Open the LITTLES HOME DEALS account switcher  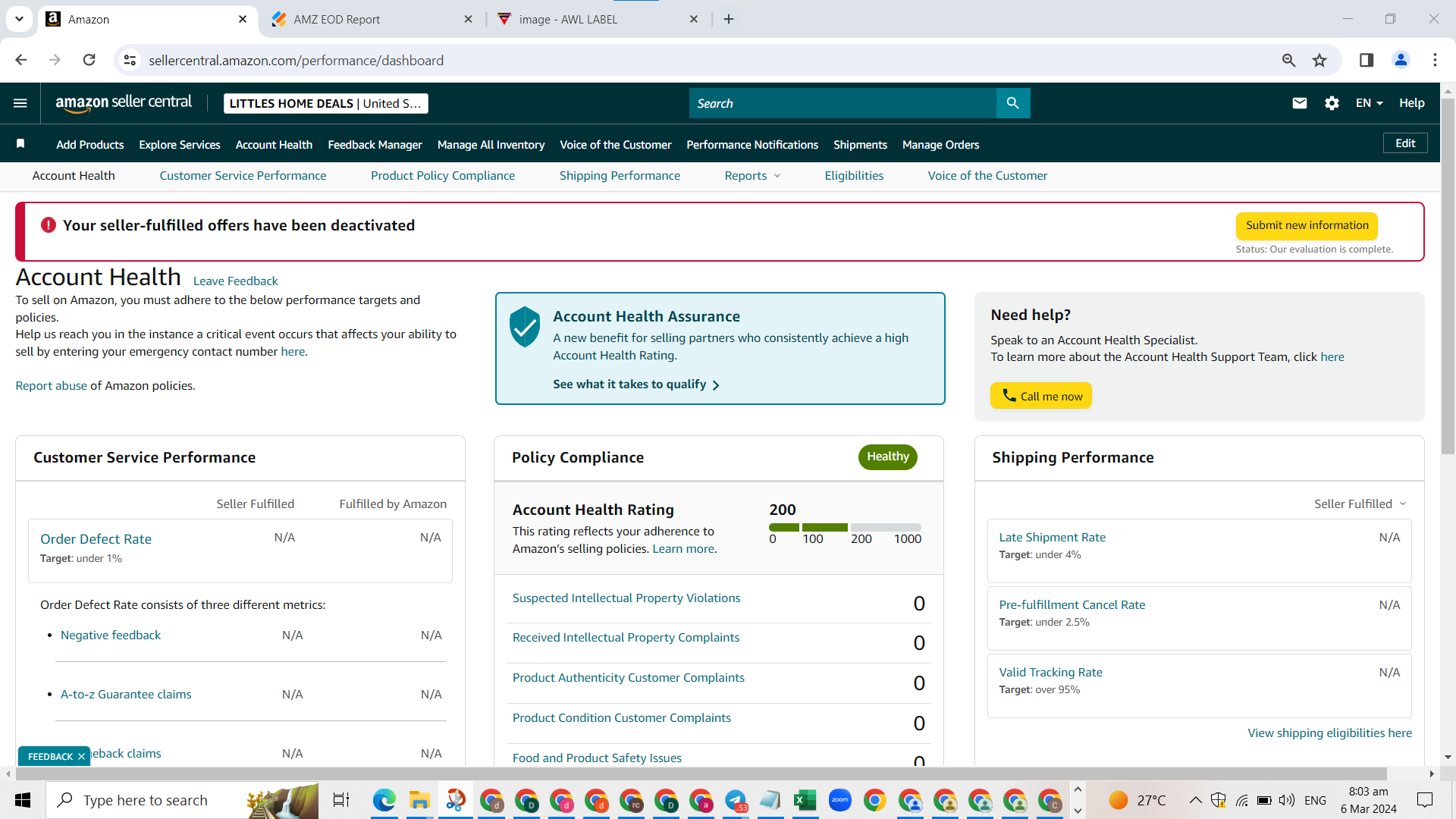(326, 103)
